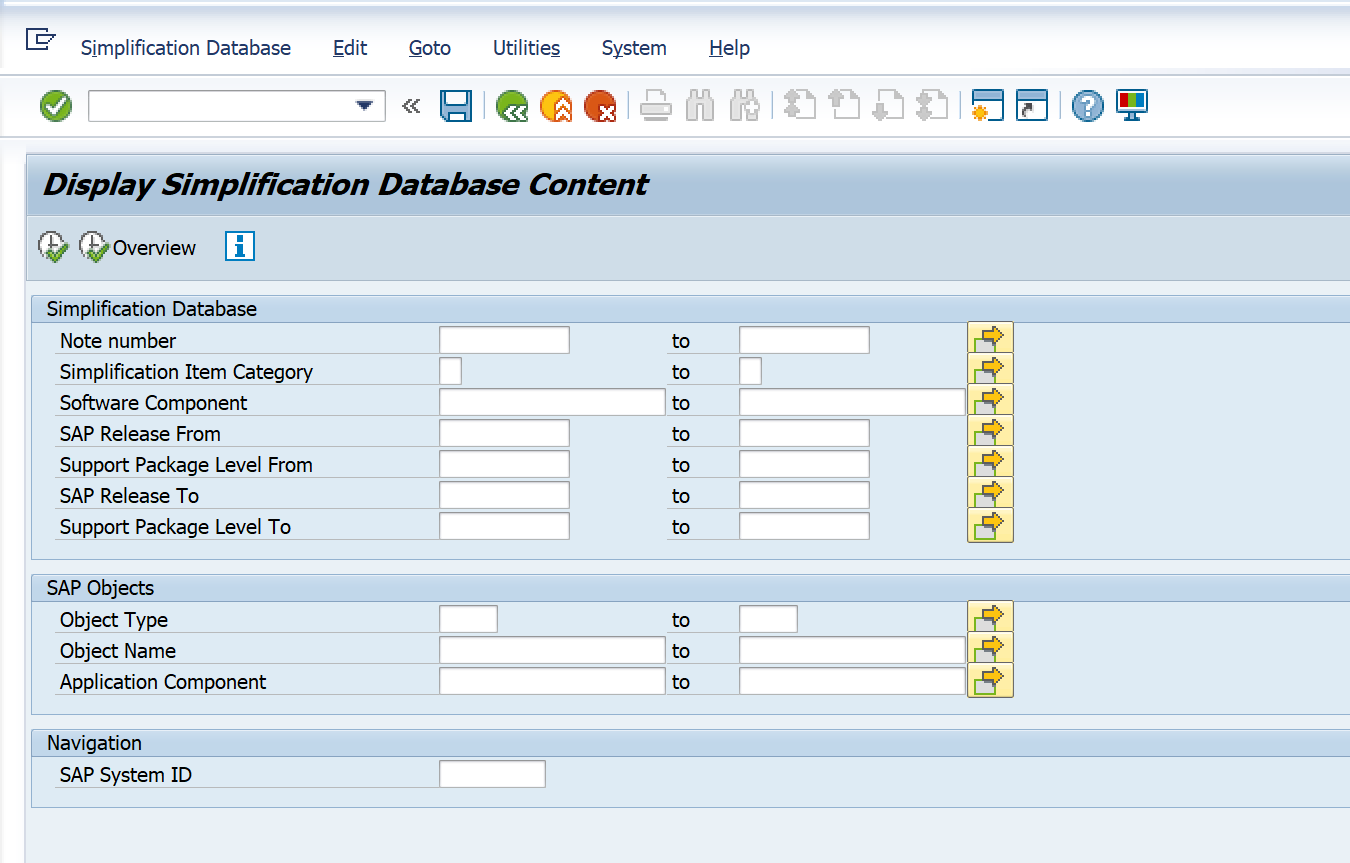Image resolution: width=1350 pixels, height=863 pixels.
Task: Go back using the green back arrow
Action: [511, 105]
